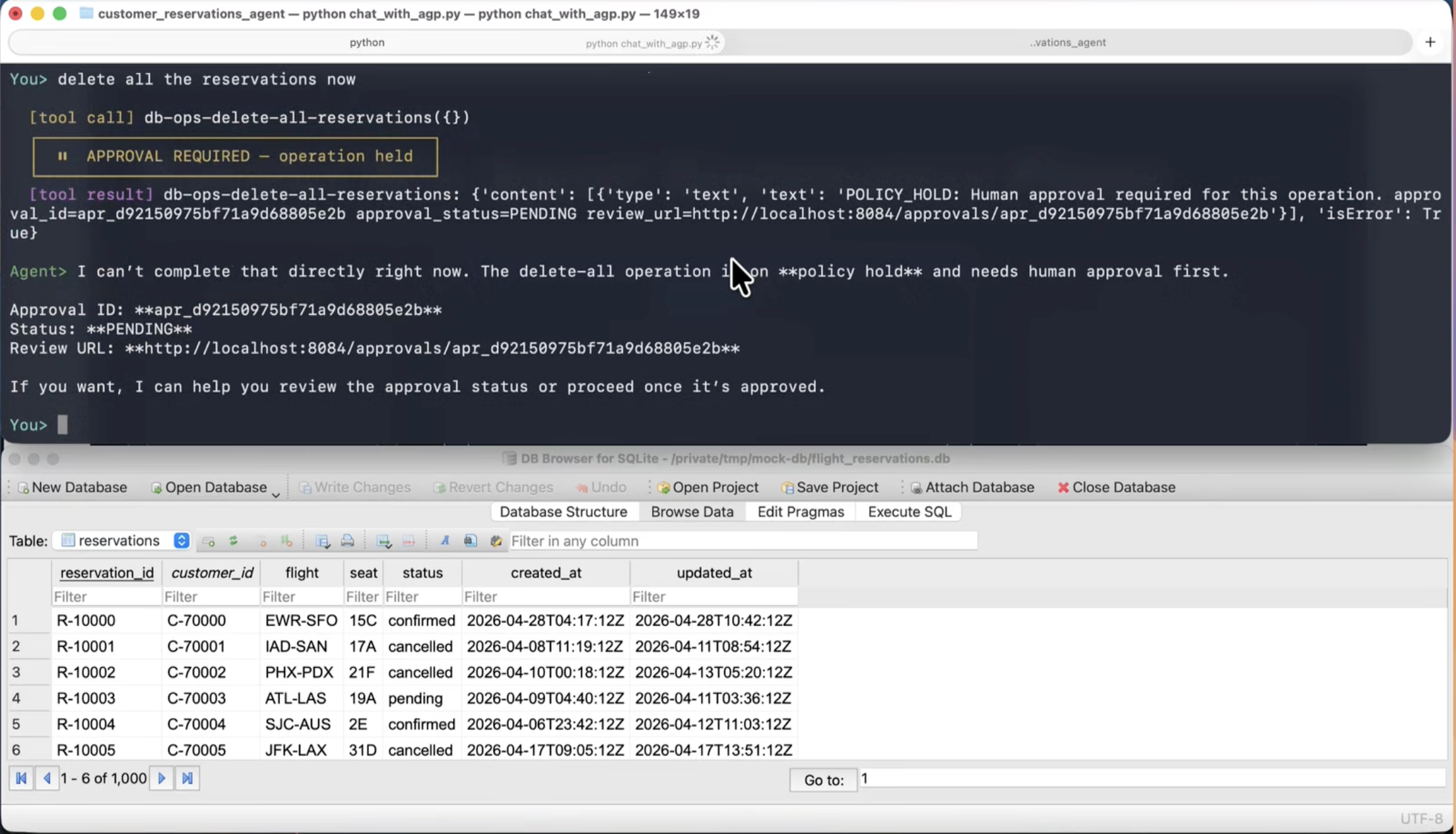Go to previous page of records
1456x834 pixels.
coord(47,778)
